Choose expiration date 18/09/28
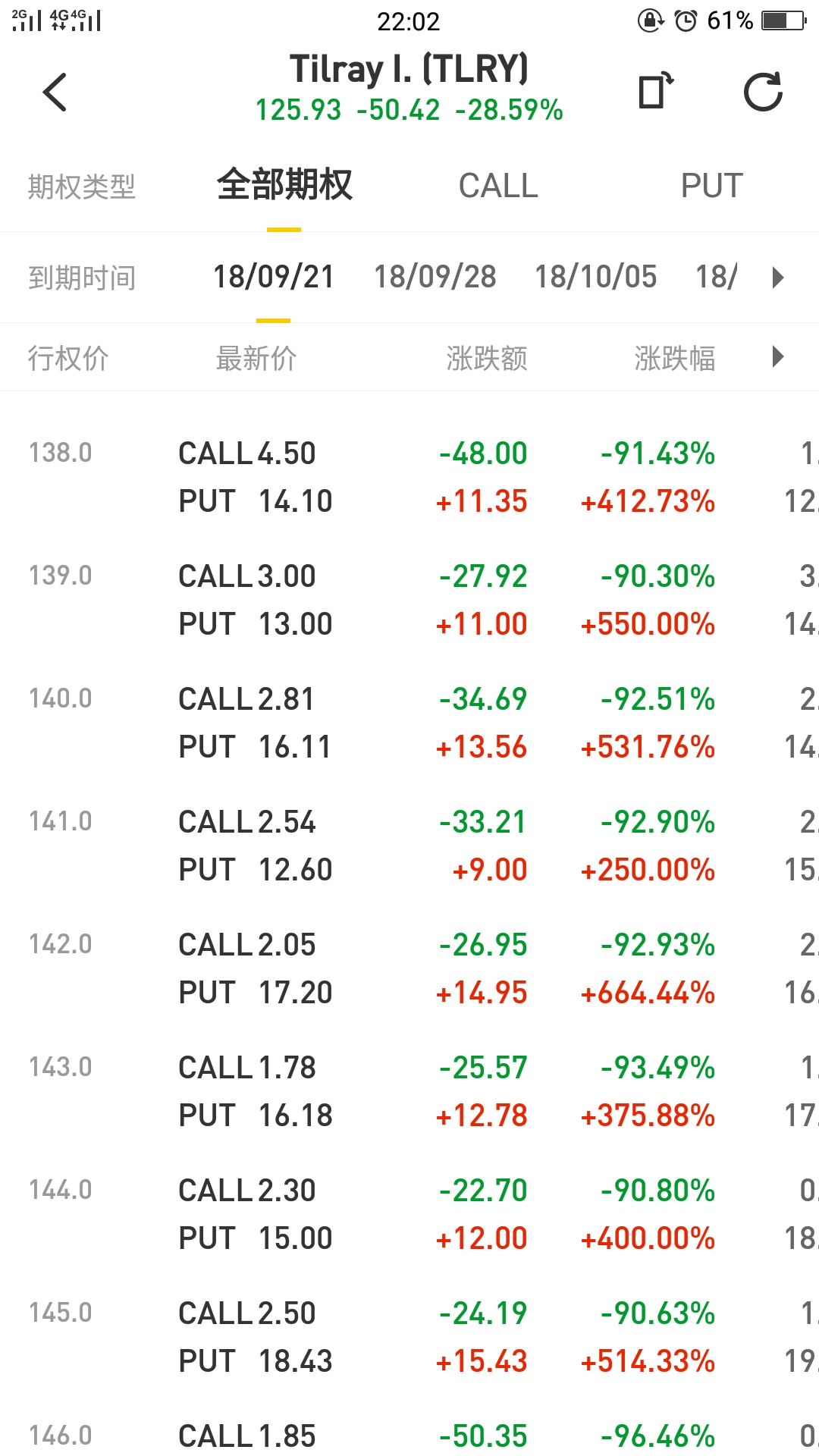The height and width of the screenshot is (1456, 819). tap(435, 277)
